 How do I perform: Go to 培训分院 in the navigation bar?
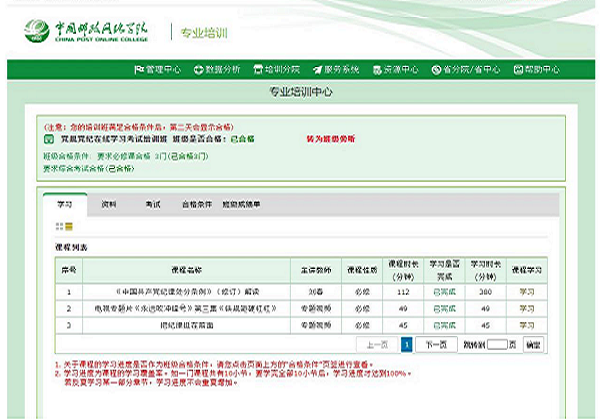[276, 70]
